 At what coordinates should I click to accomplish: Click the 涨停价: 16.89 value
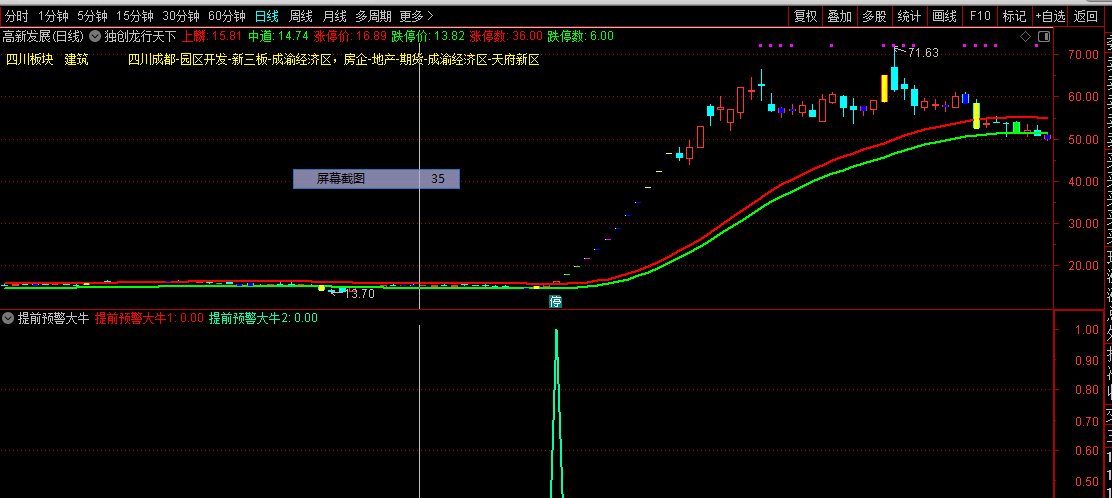tap(350, 36)
